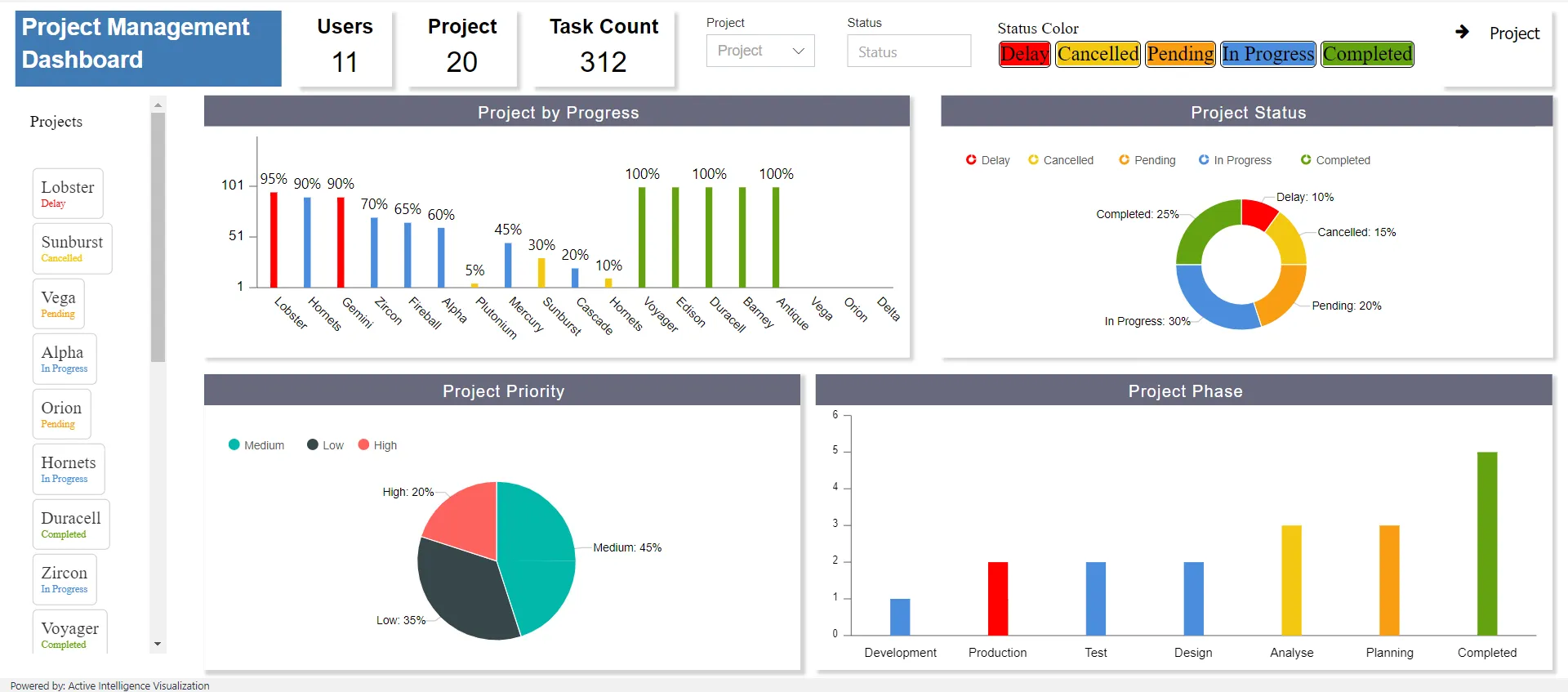Toggle the Cancelled legend marker in Project Status
This screenshot has height=692, width=1568.
1033,160
